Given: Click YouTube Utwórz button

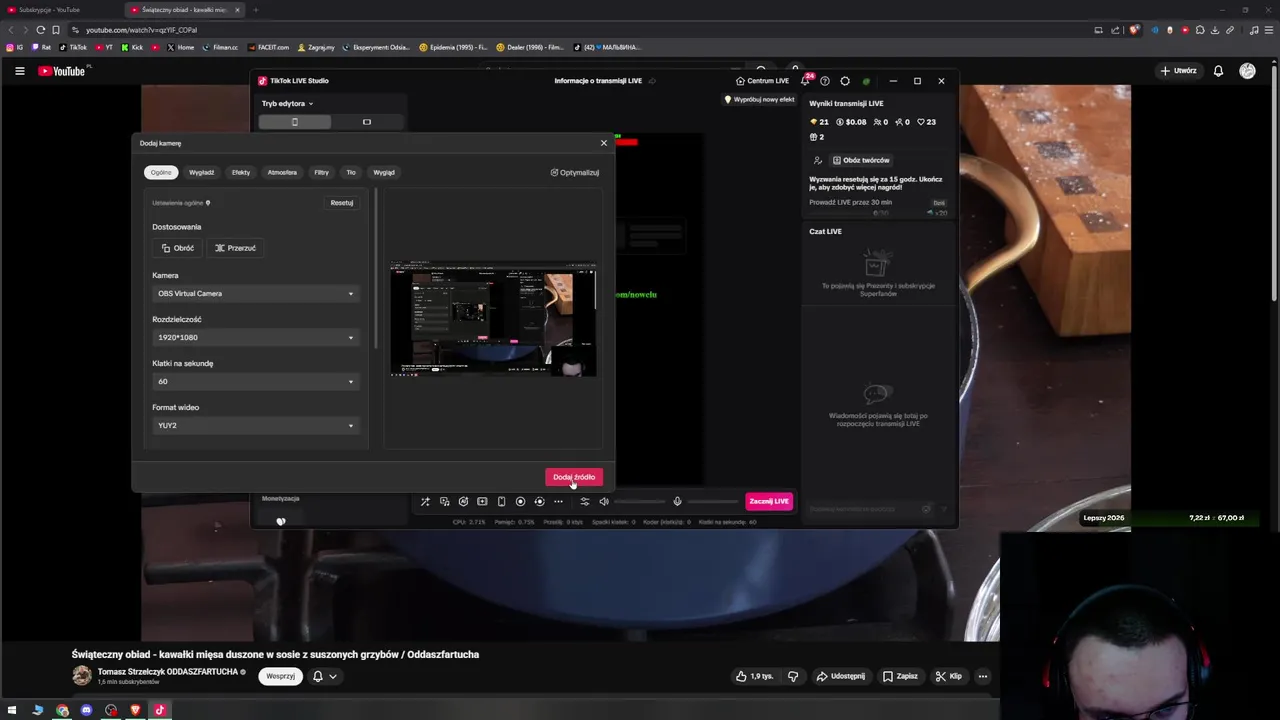Looking at the screenshot, I should tap(1178, 71).
